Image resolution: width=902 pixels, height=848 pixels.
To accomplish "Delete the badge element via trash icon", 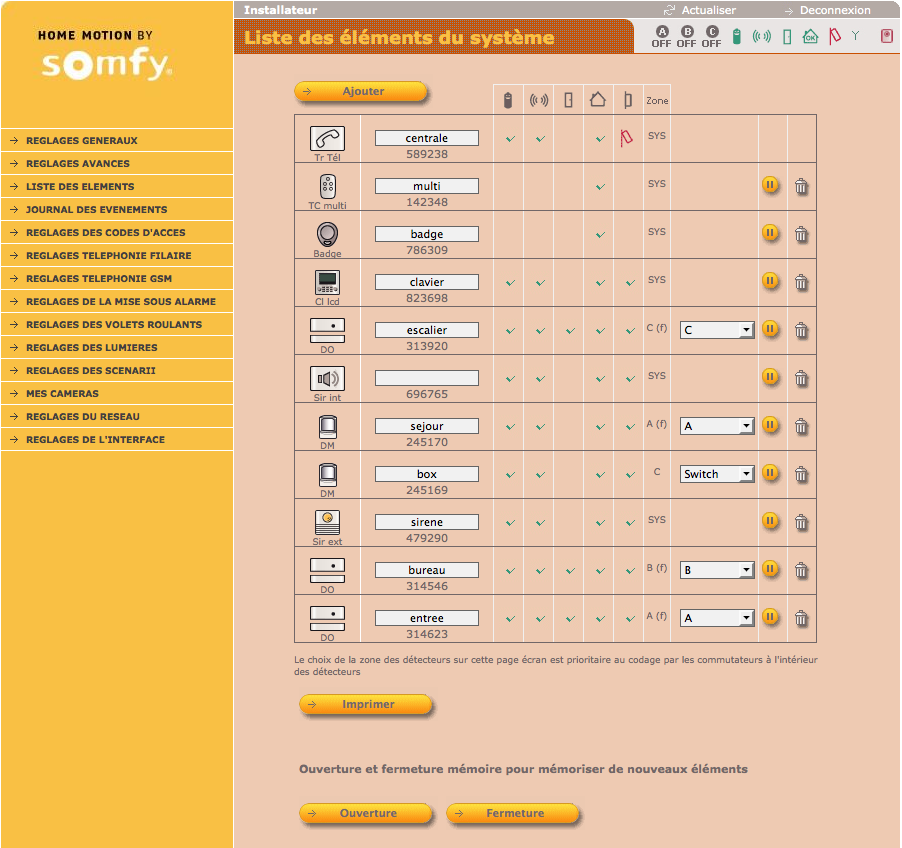I will [x=801, y=233].
